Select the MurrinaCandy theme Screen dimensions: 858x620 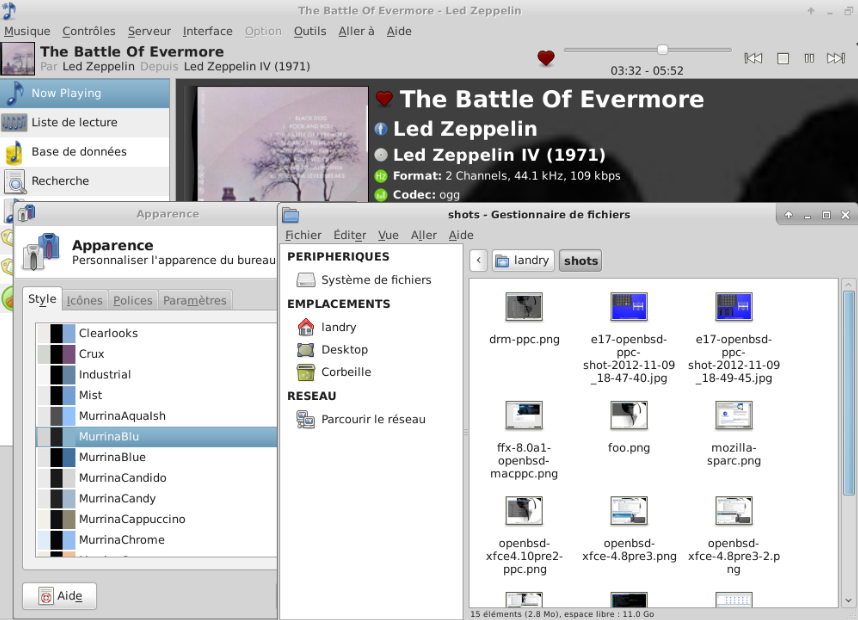click(156, 499)
